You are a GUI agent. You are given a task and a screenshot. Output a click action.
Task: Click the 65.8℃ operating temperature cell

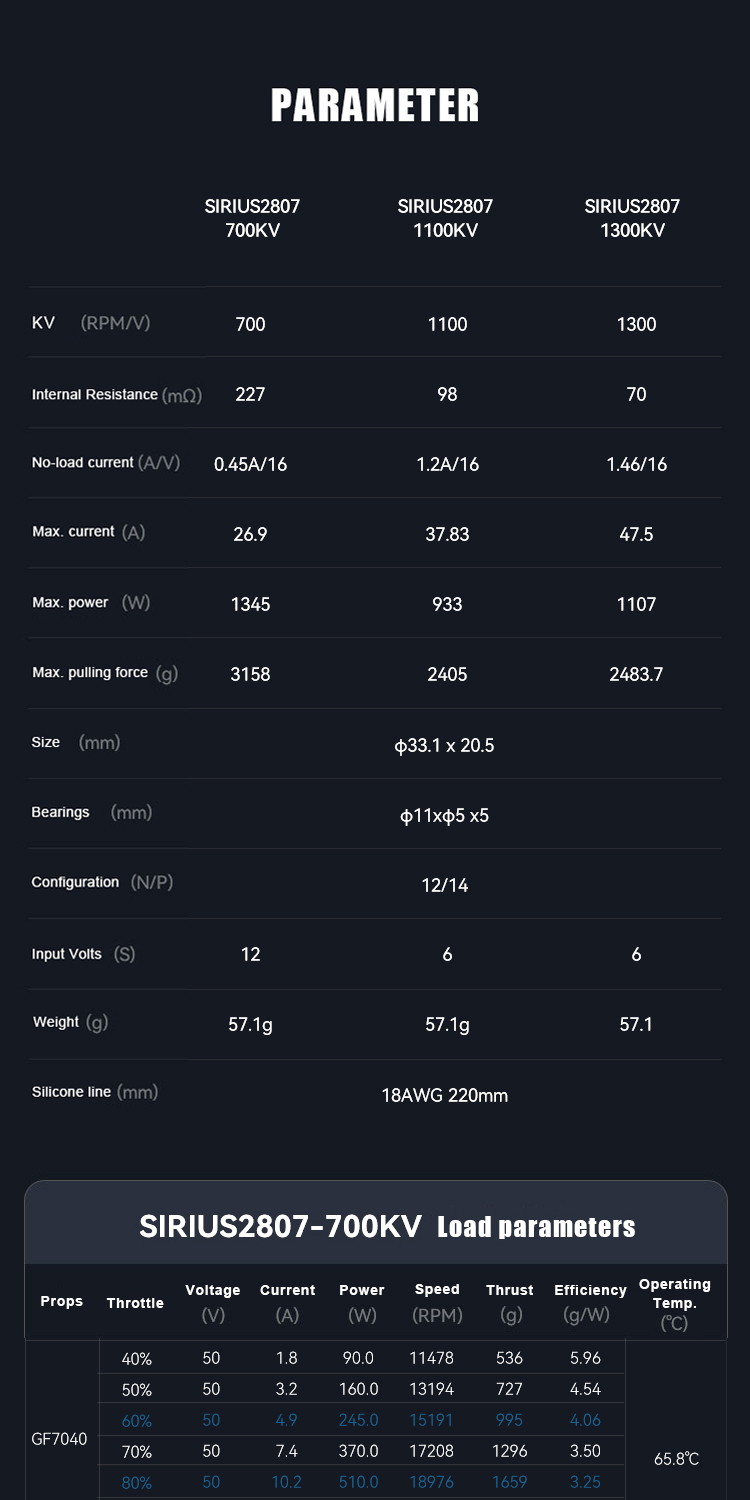pos(676,1459)
